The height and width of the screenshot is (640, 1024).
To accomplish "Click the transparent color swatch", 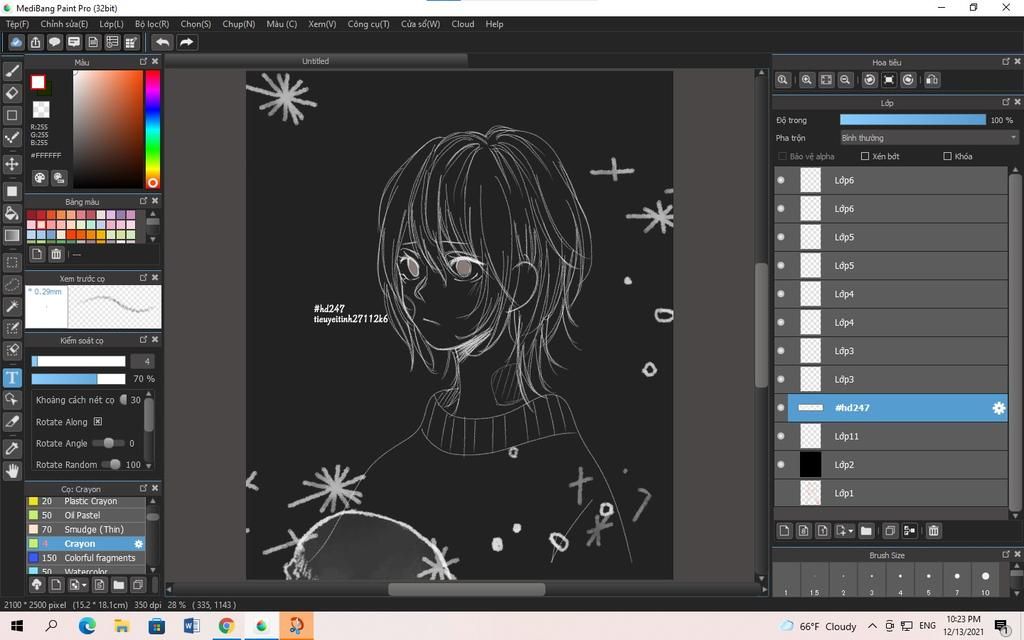I will pyautogui.click(x=41, y=109).
